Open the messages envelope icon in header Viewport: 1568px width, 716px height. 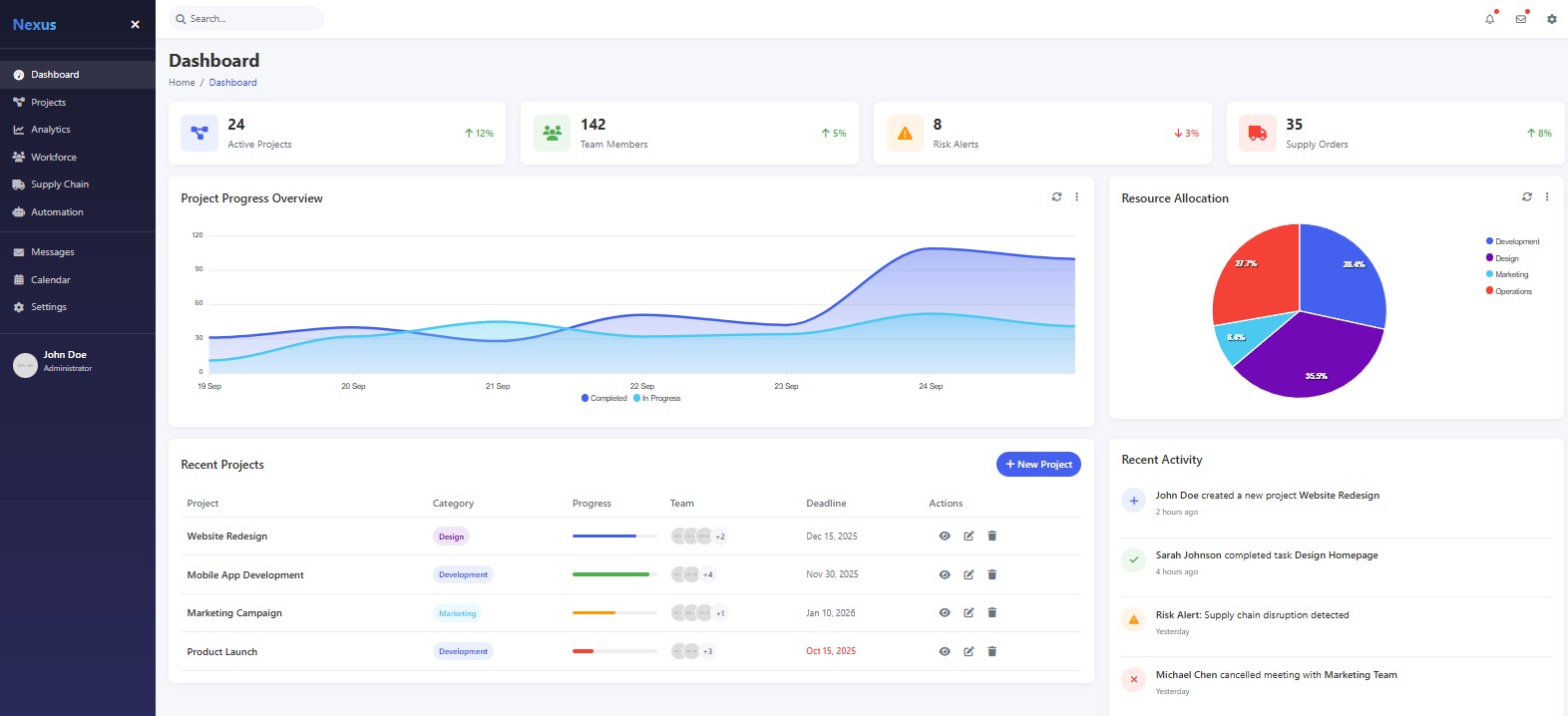[1520, 19]
